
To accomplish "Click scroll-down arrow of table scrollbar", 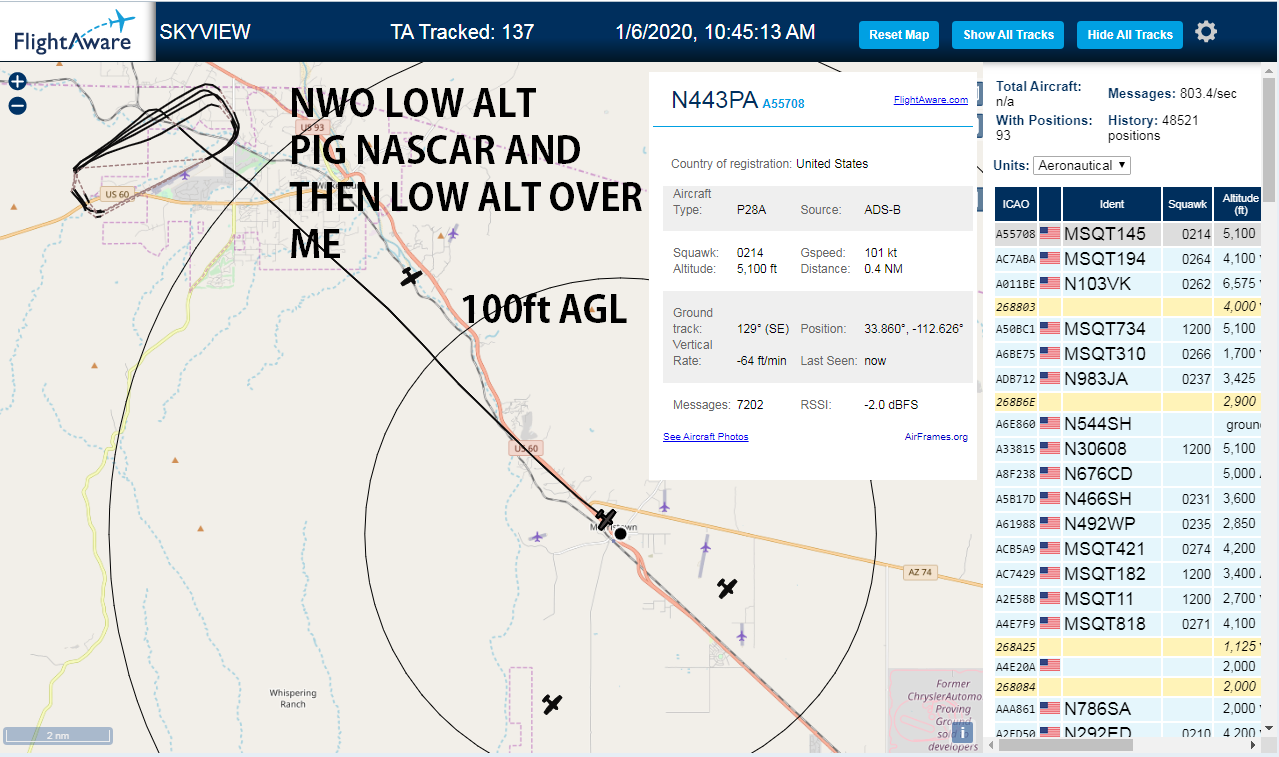I will [x=1270, y=728].
